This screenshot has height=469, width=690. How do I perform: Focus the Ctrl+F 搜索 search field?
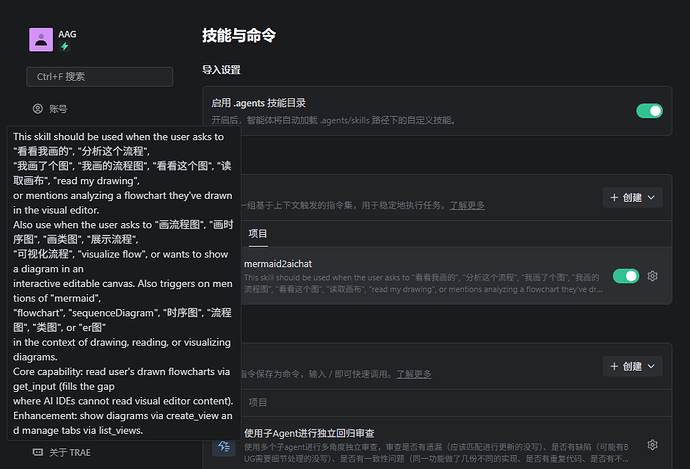(100, 77)
